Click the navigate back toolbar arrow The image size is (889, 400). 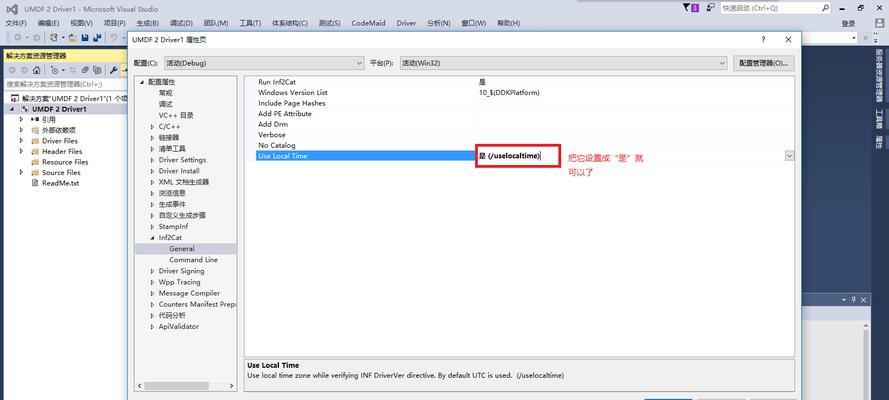click(18, 37)
